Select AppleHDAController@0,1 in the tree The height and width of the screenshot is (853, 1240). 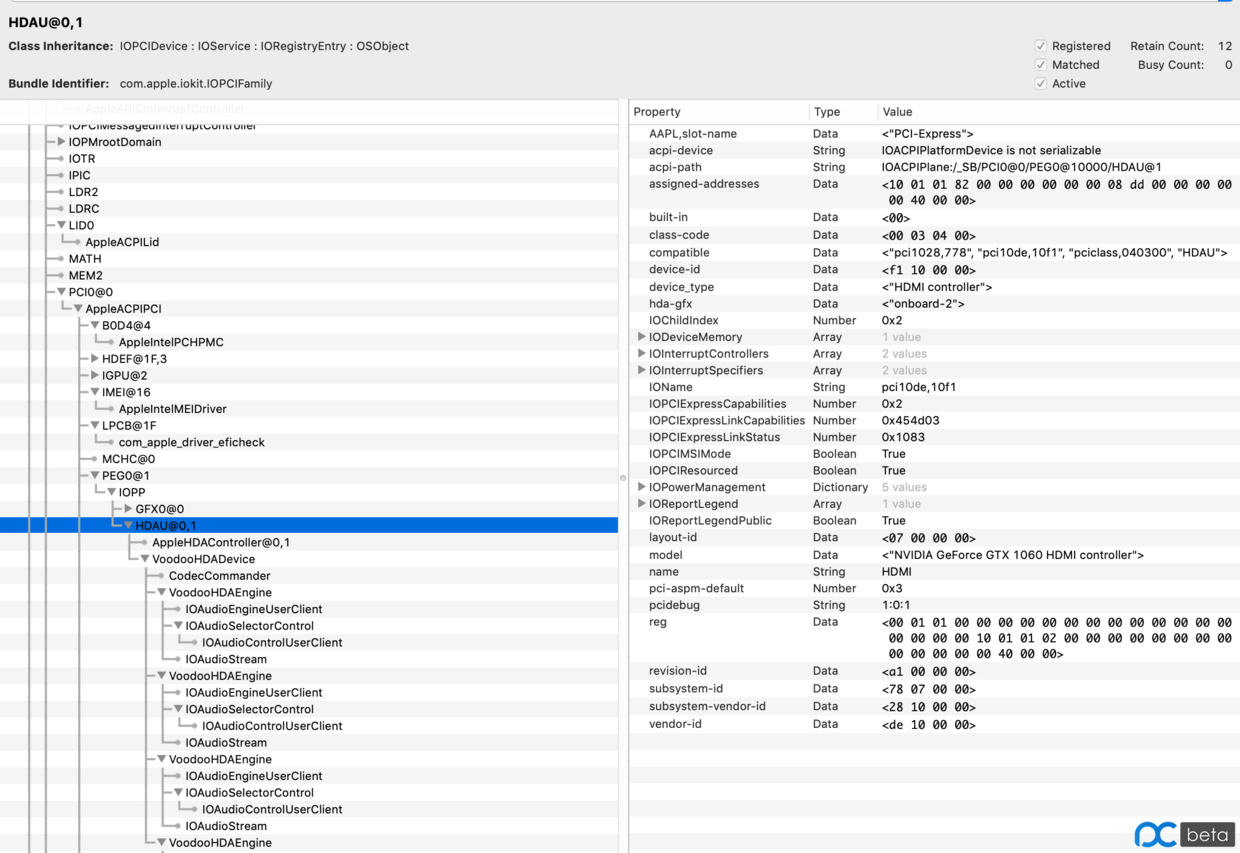coord(221,543)
